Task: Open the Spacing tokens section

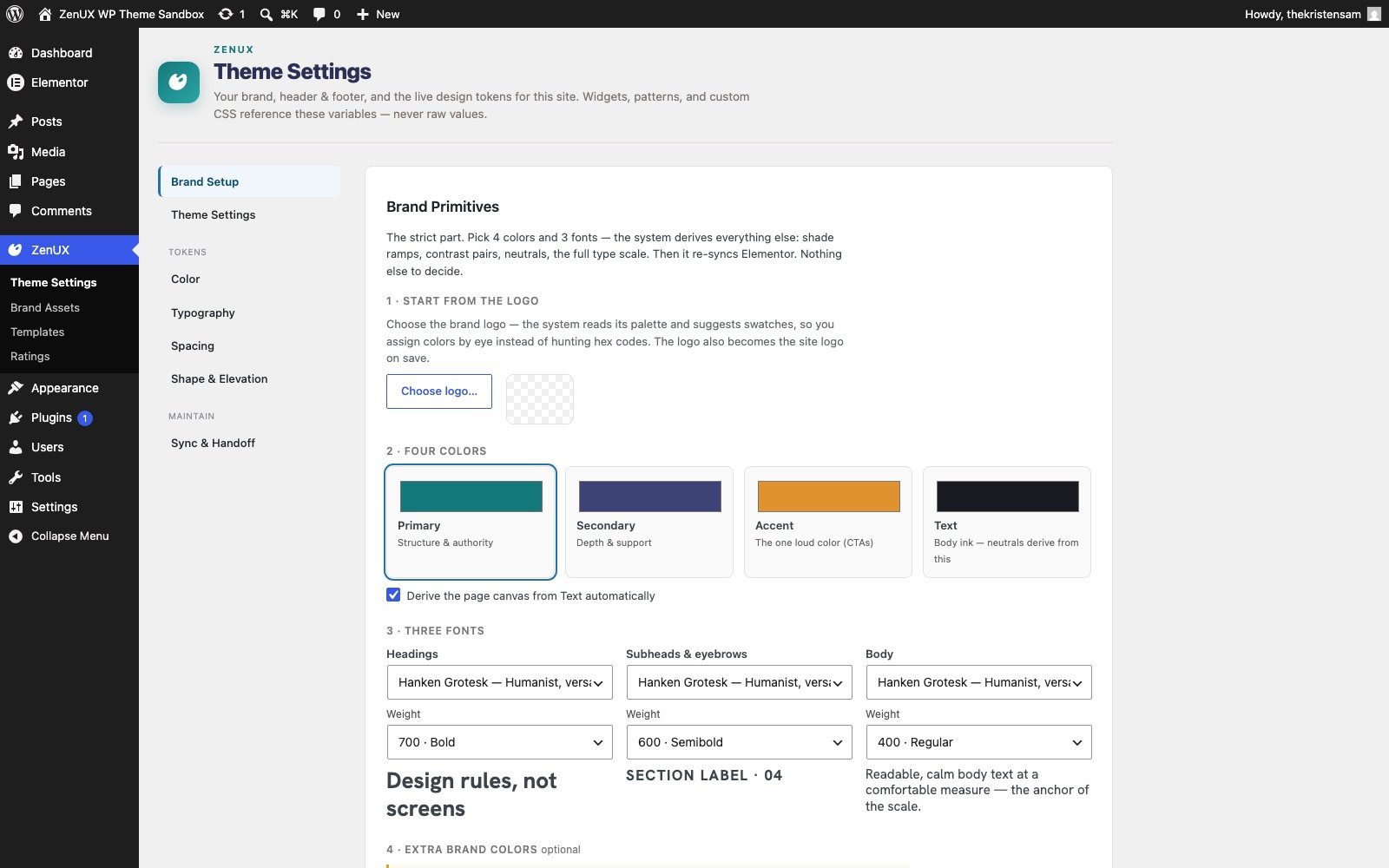Action: tap(249, 345)
